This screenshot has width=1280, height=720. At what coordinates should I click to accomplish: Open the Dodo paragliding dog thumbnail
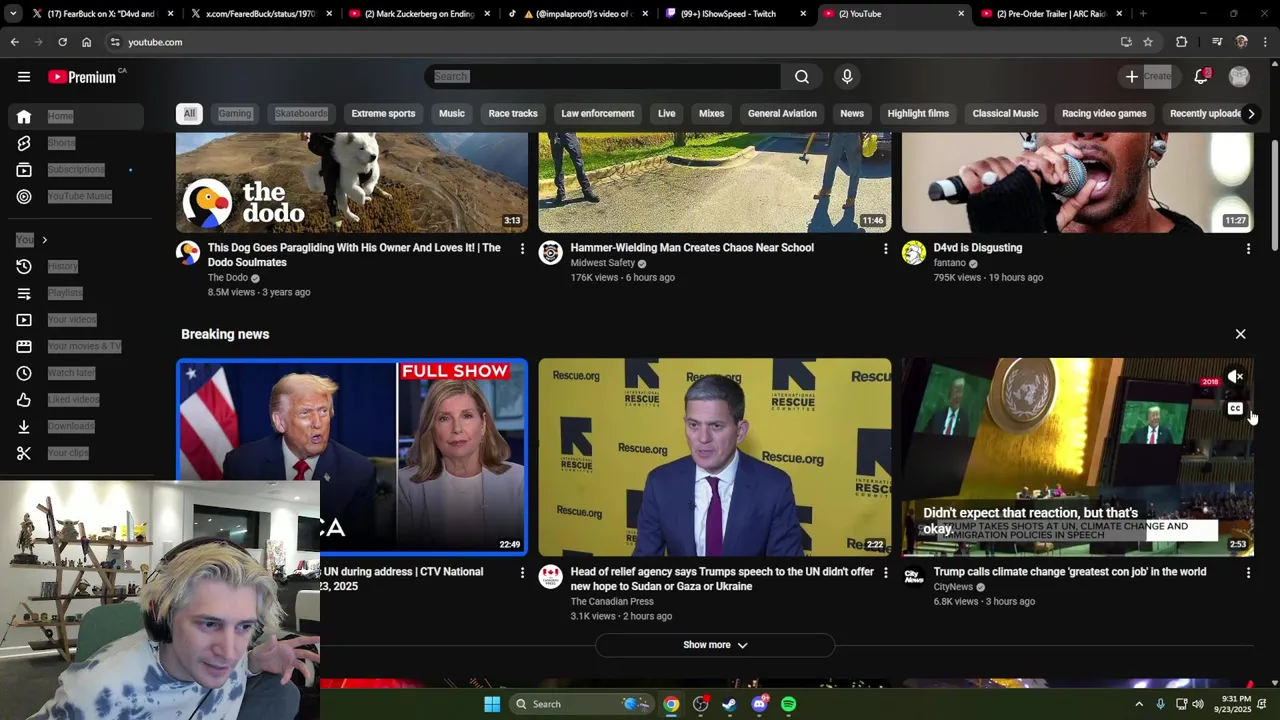coord(352,182)
